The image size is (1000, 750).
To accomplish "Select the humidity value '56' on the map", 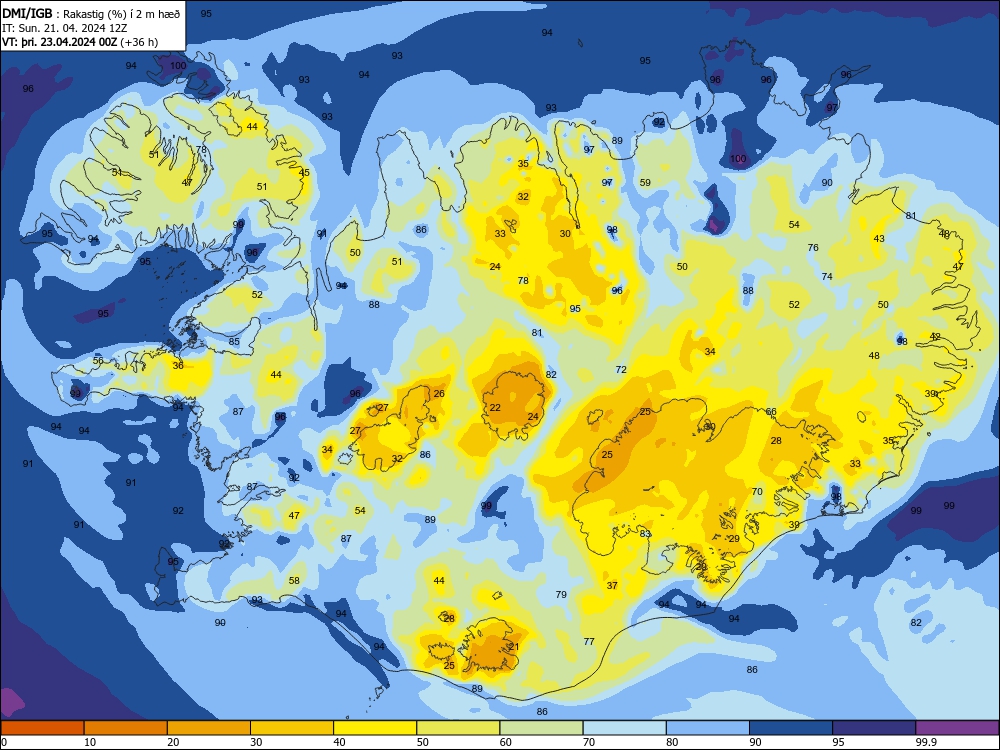I will point(98,360).
